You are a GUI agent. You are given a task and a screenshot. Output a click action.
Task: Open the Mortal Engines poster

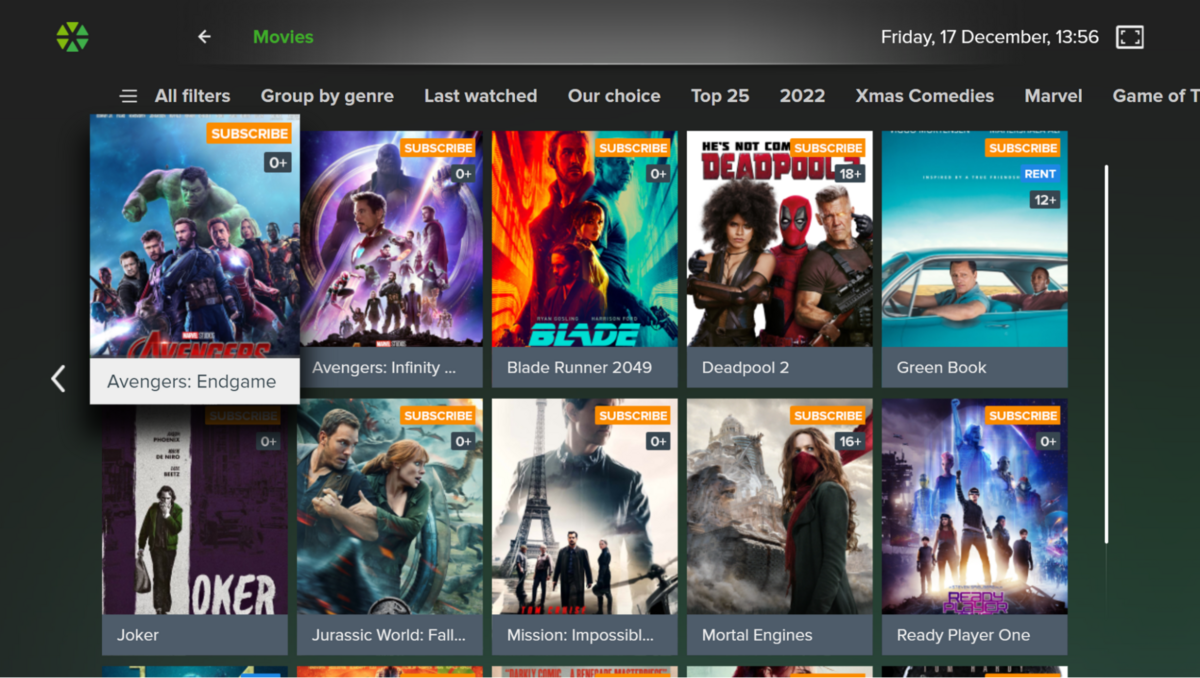click(780, 506)
